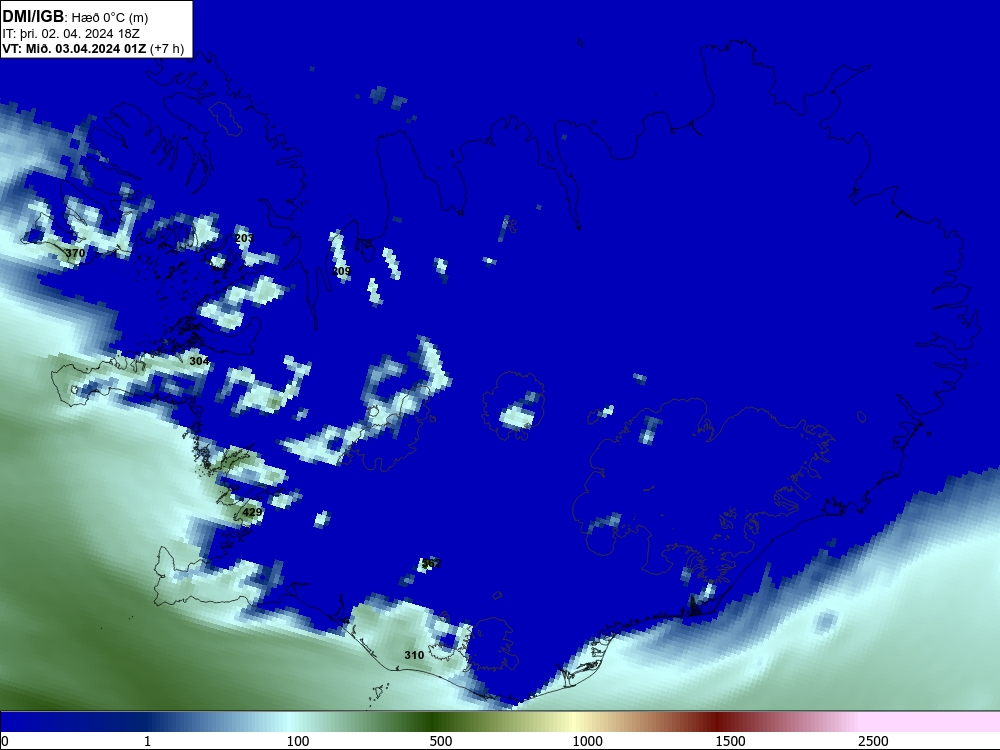Click the legend tick label 100
The width and height of the screenshot is (1000, 750).
point(298,741)
